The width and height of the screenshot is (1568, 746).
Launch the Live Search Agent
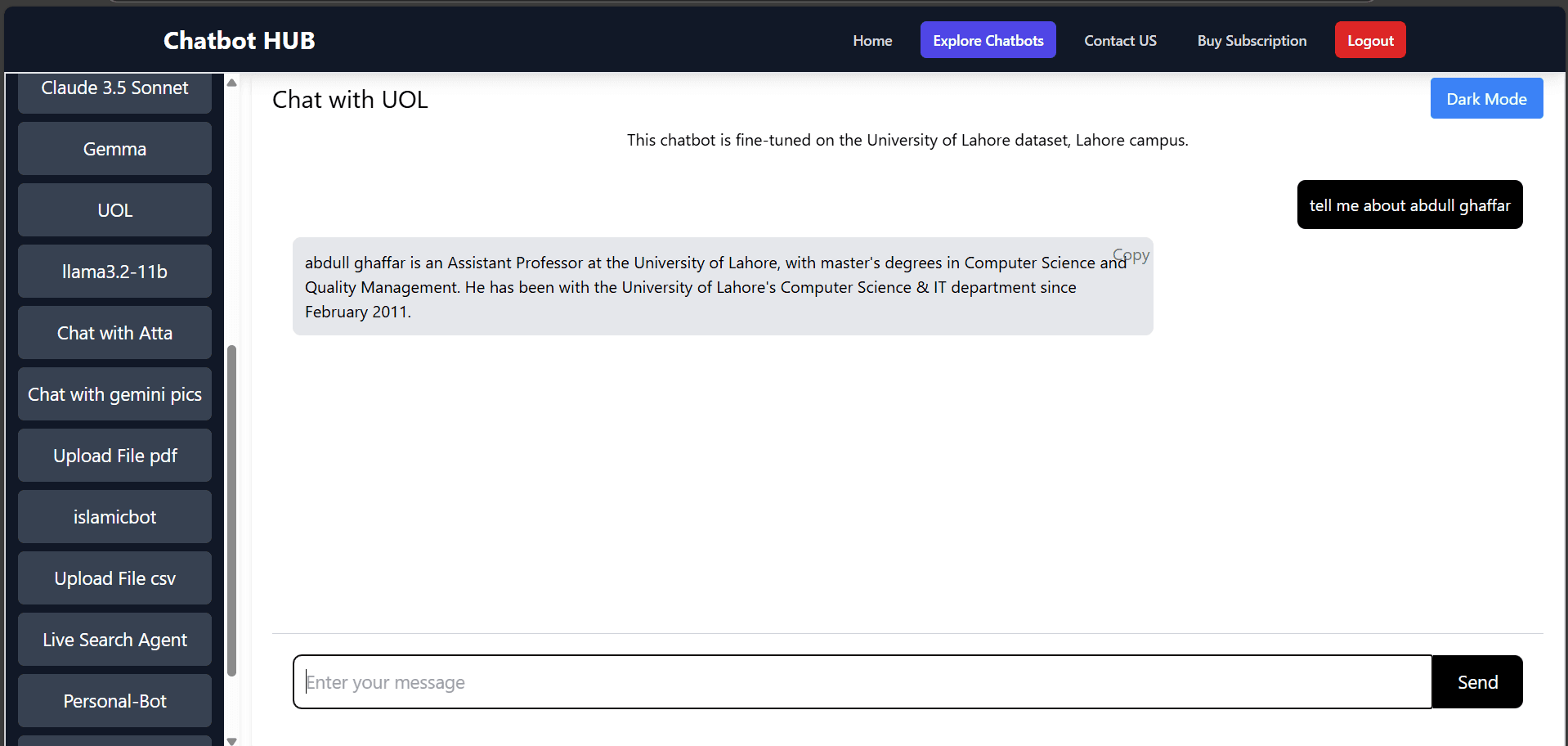pyautogui.click(x=114, y=640)
